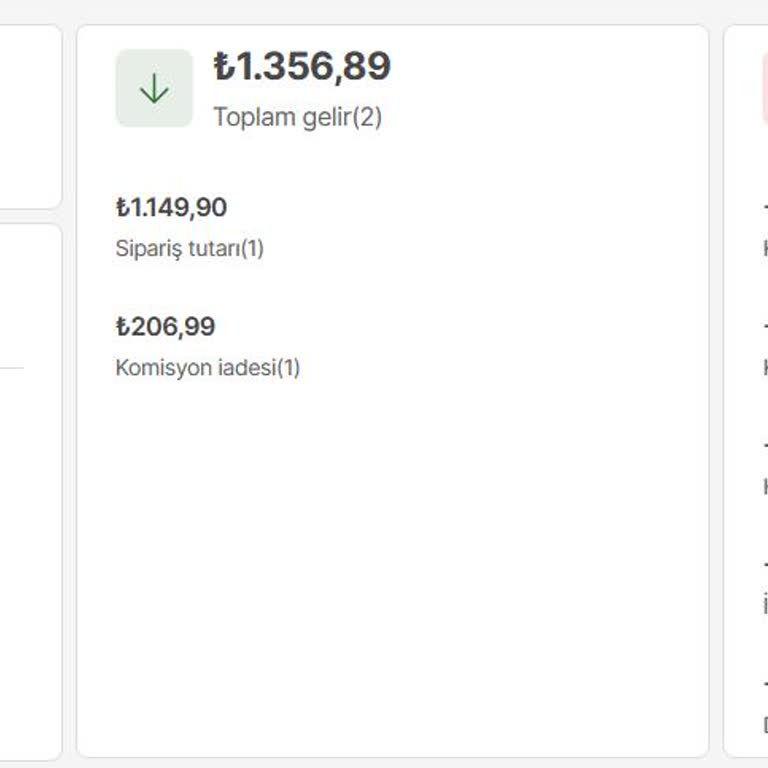Viewport: 768px width, 768px height.
Task: Select the ₺1.356,89 total income amount
Action: click(302, 67)
